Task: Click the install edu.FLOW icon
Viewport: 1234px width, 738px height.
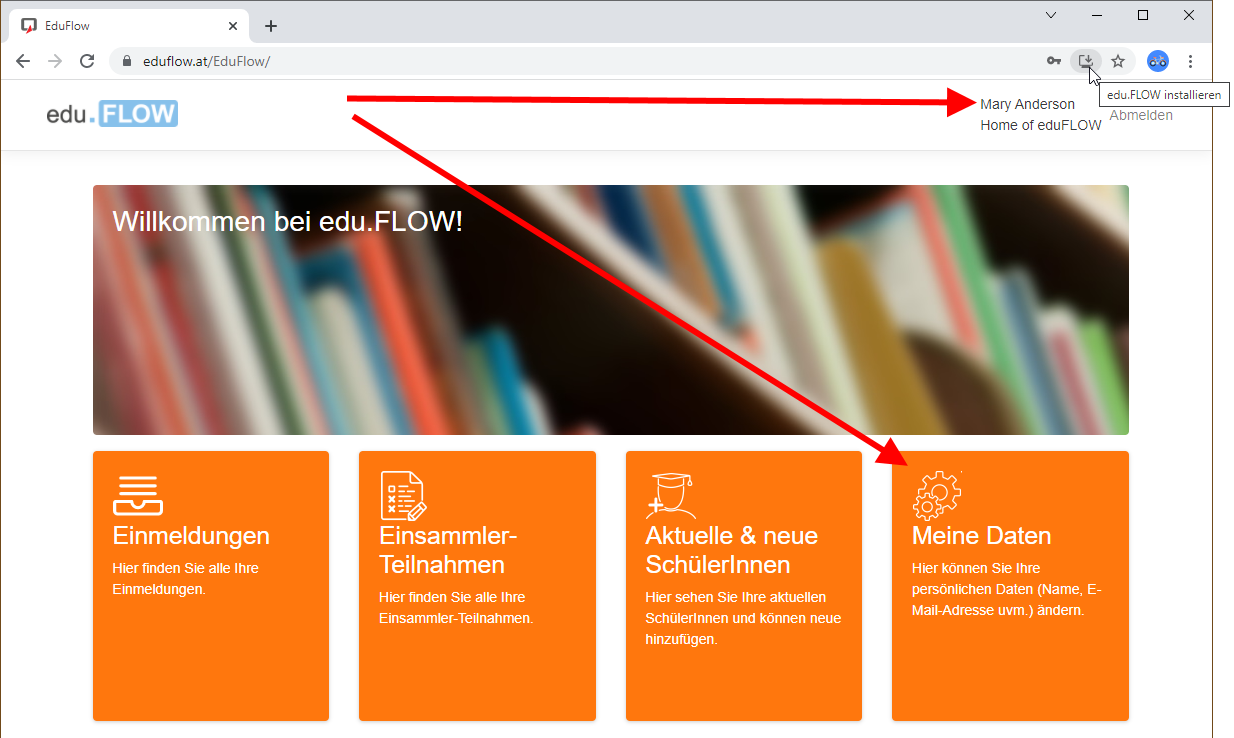Action: [1085, 61]
